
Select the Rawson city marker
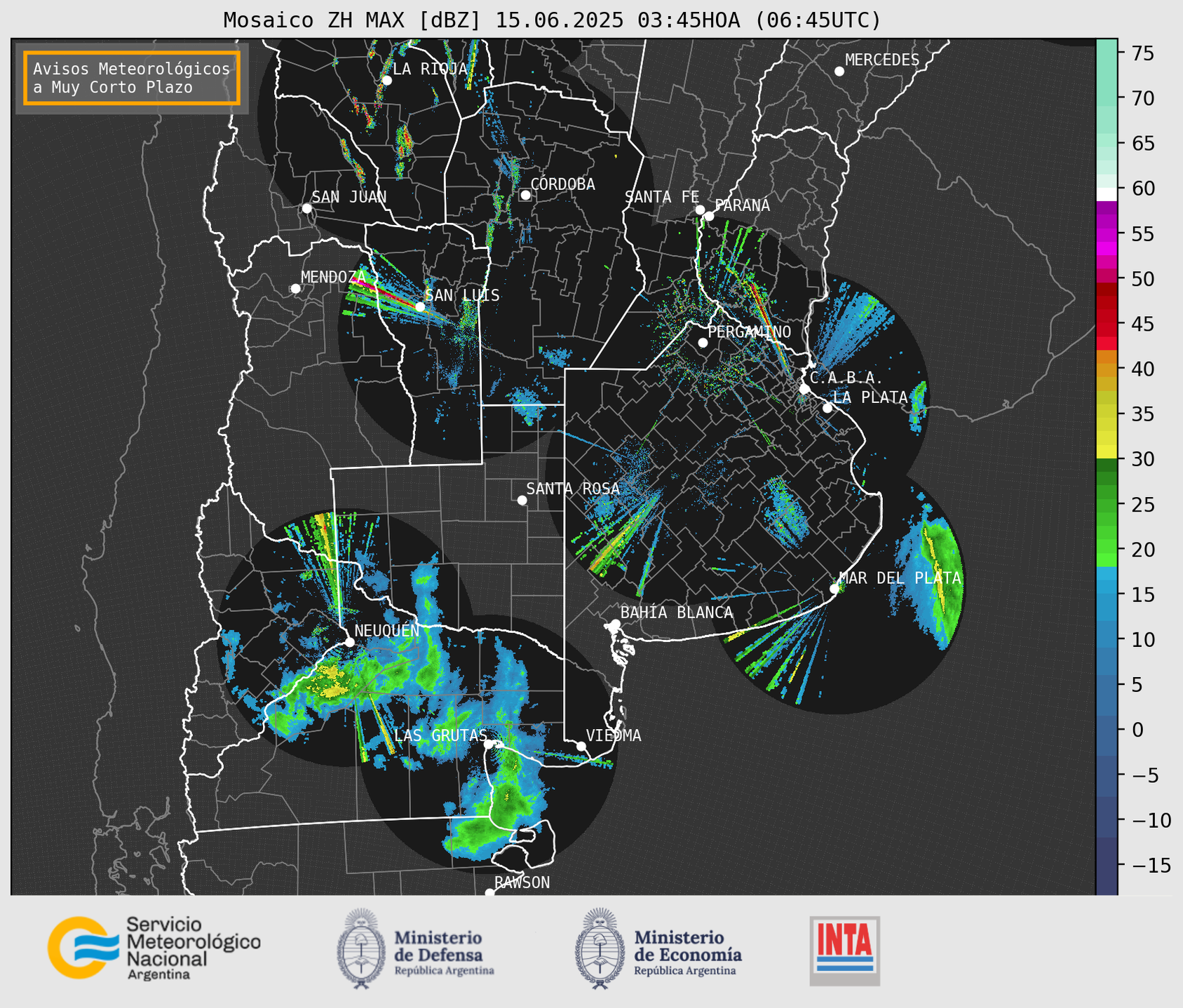click(x=489, y=893)
